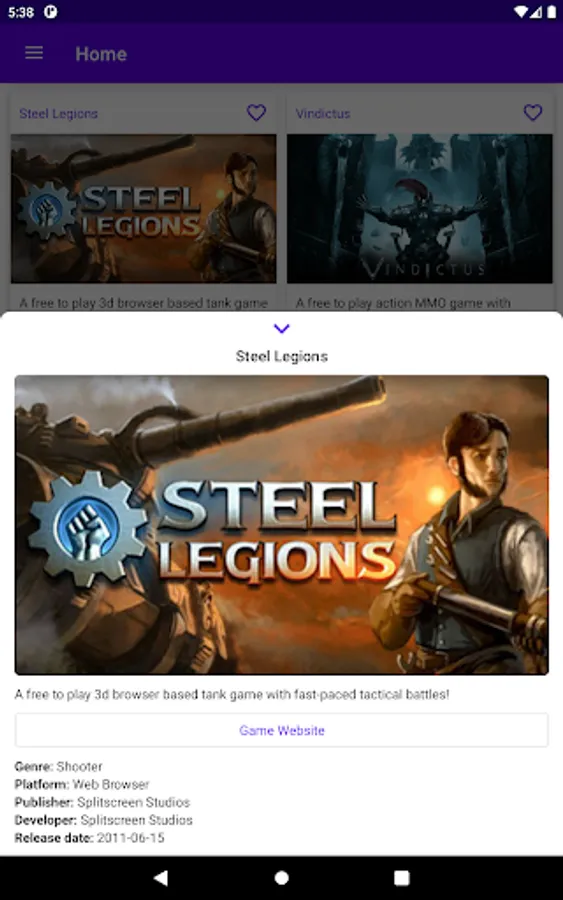Tap the Wi-Fi status icon
Image resolution: width=563 pixels, height=900 pixels.
[x=520, y=12]
